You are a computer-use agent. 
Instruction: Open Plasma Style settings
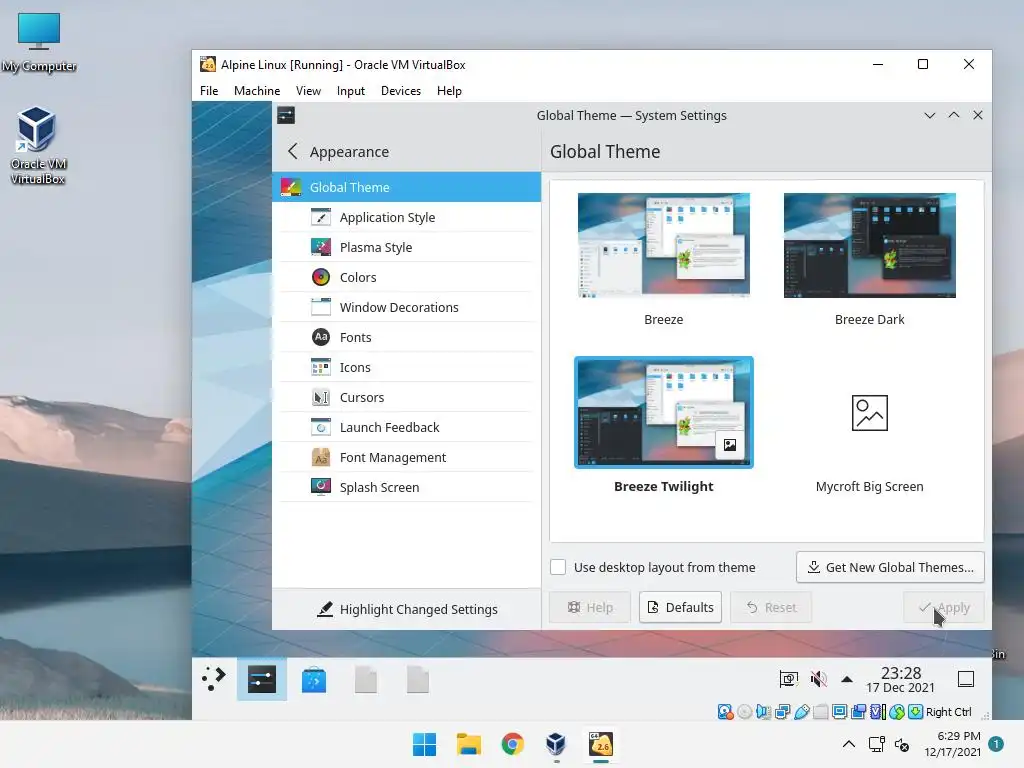click(x=406, y=248)
